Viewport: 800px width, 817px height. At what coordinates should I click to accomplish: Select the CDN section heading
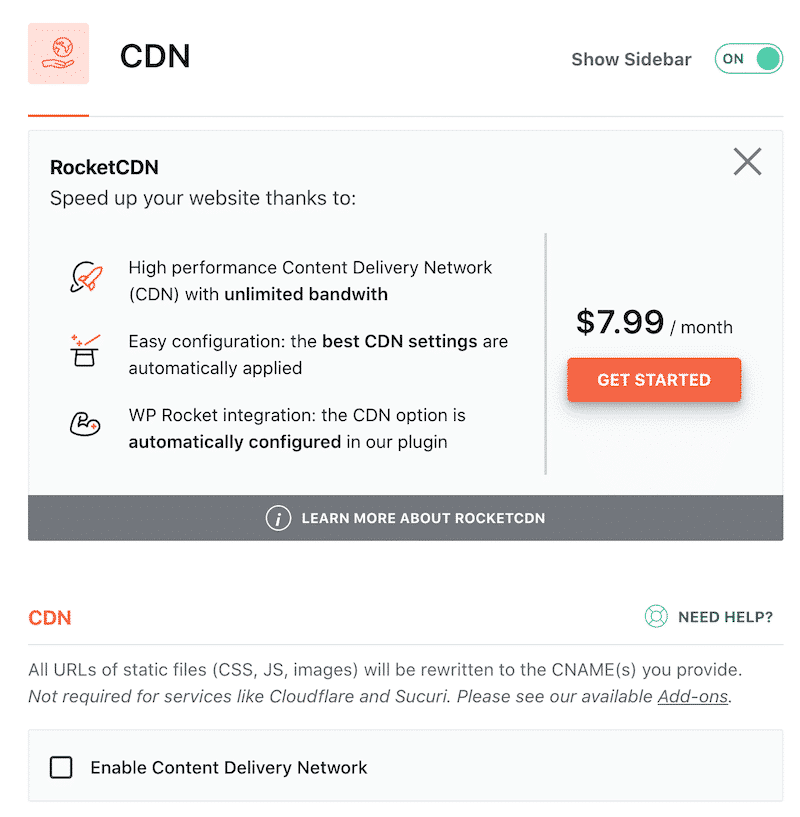49,618
